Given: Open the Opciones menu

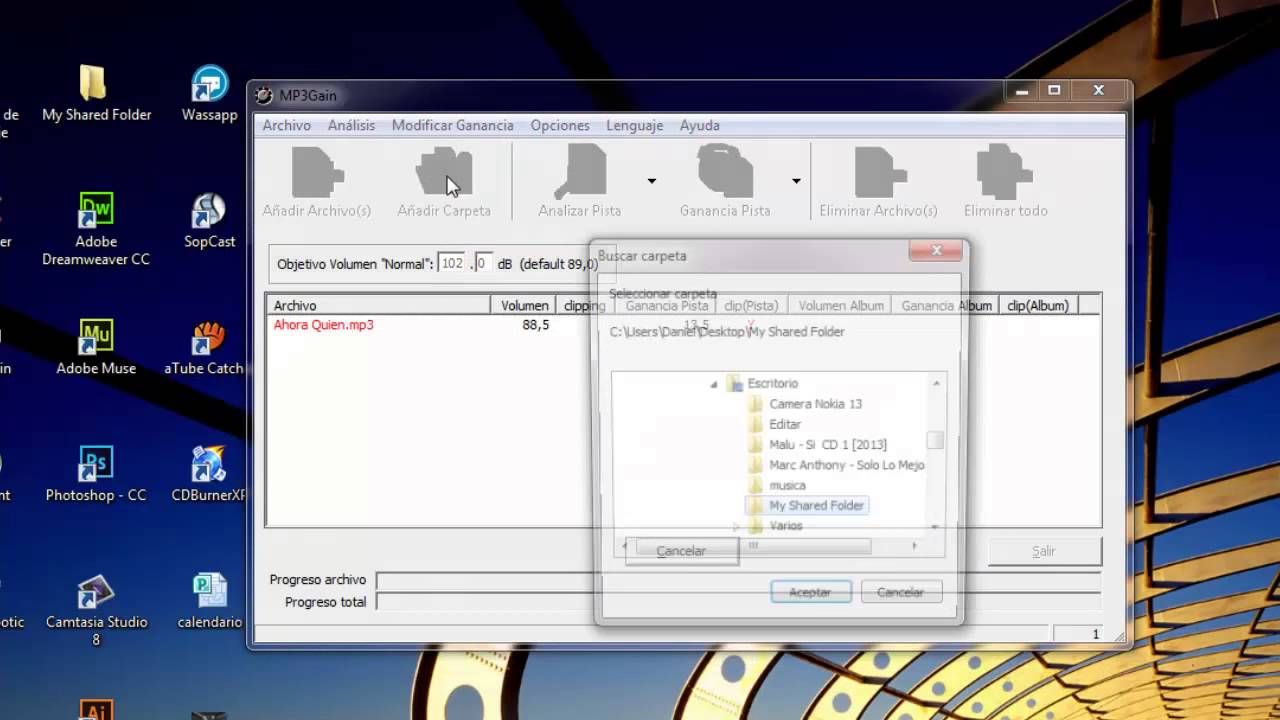Looking at the screenshot, I should pos(560,125).
